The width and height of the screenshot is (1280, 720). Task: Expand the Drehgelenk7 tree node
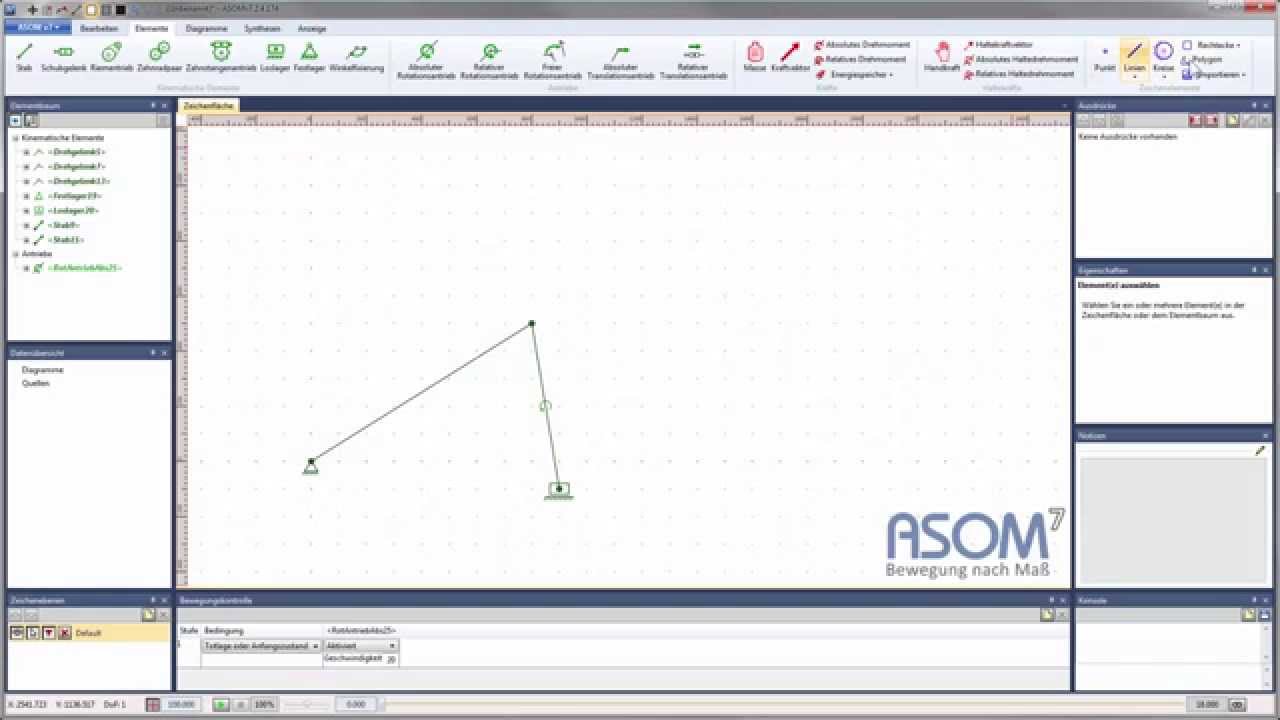point(26,167)
